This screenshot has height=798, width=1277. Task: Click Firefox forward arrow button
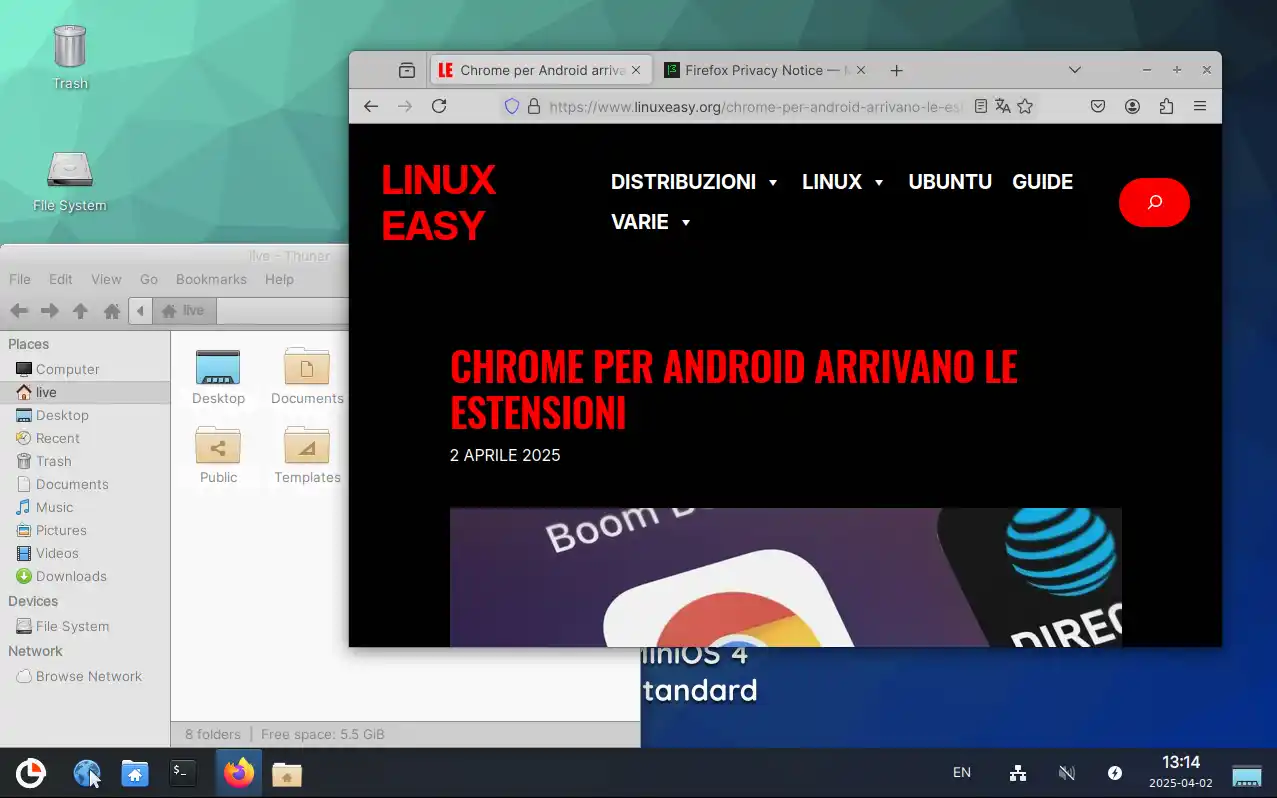(x=404, y=106)
